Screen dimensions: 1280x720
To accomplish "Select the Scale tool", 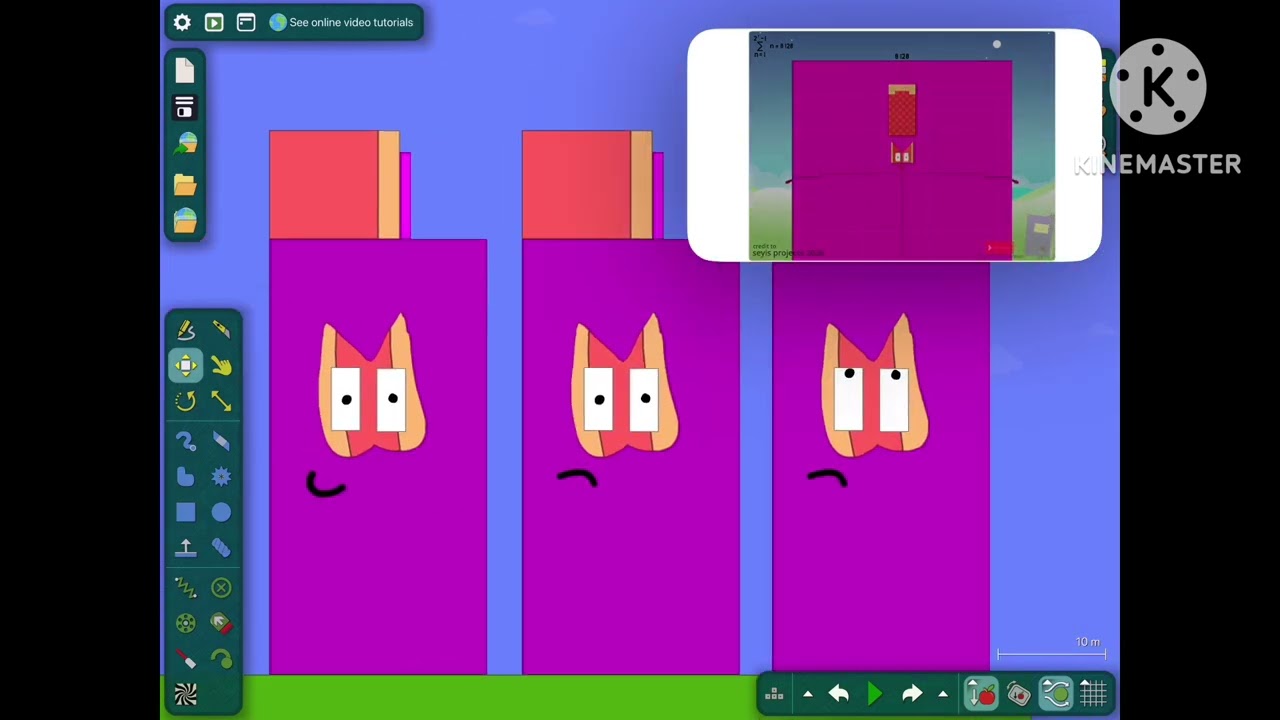I will click(221, 401).
